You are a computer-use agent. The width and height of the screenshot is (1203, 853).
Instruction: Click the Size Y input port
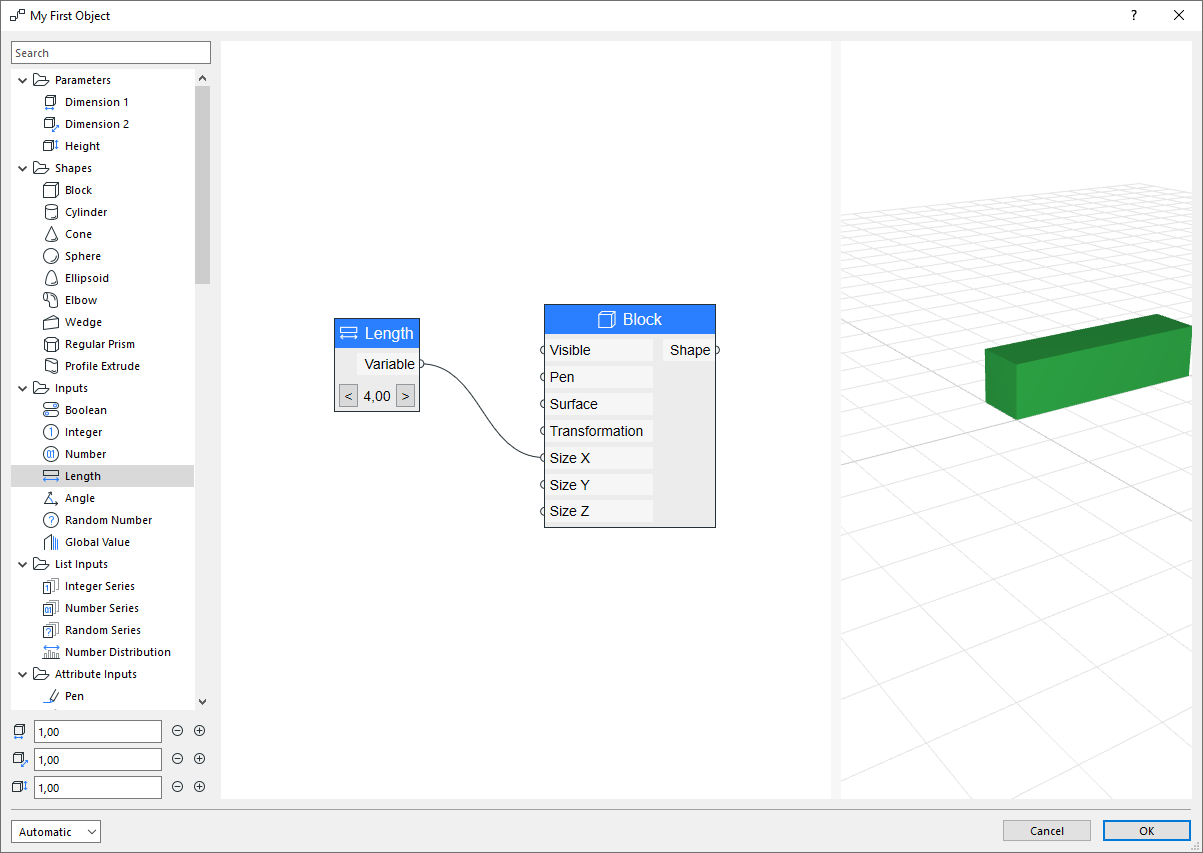click(x=543, y=485)
